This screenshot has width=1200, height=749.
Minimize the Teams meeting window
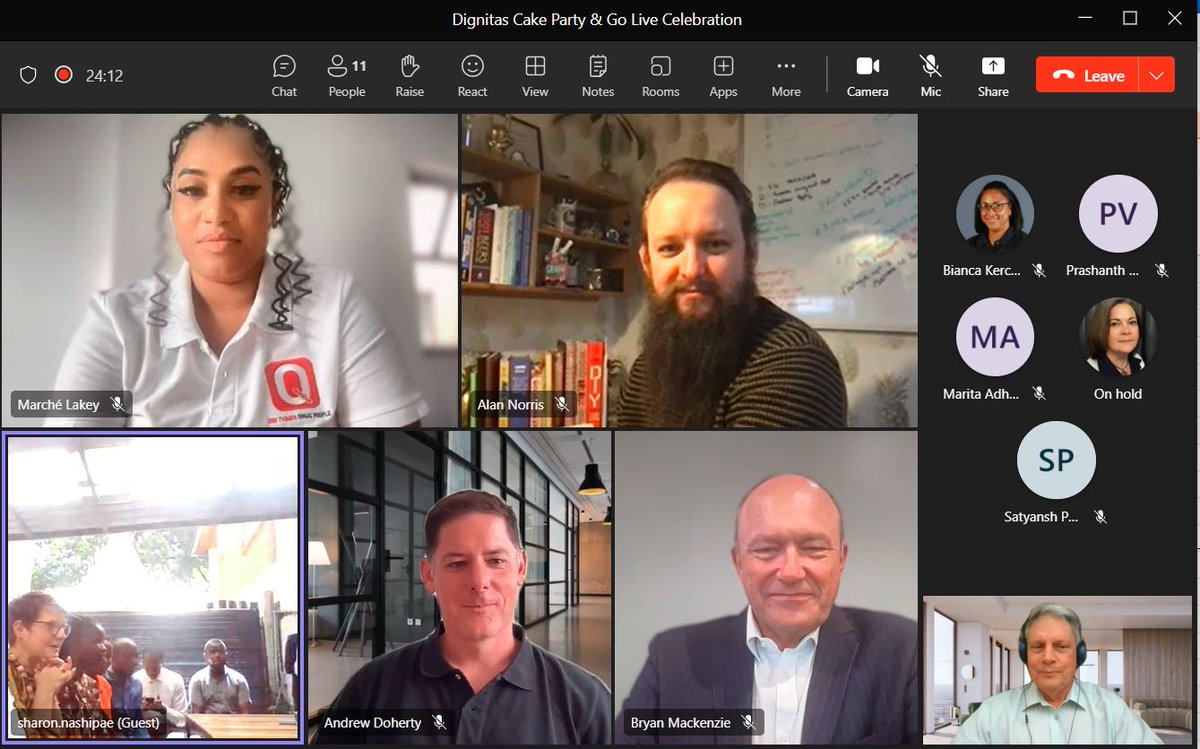(x=1084, y=18)
